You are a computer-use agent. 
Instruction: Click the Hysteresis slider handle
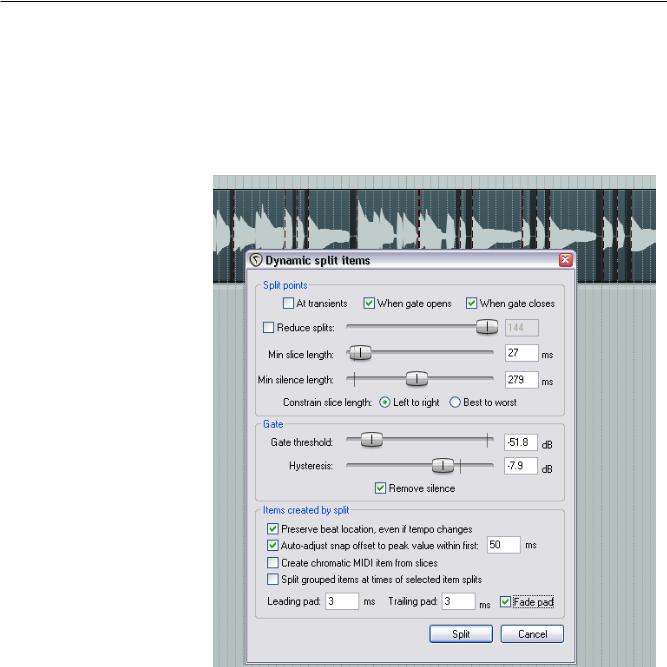click(443, 465)
